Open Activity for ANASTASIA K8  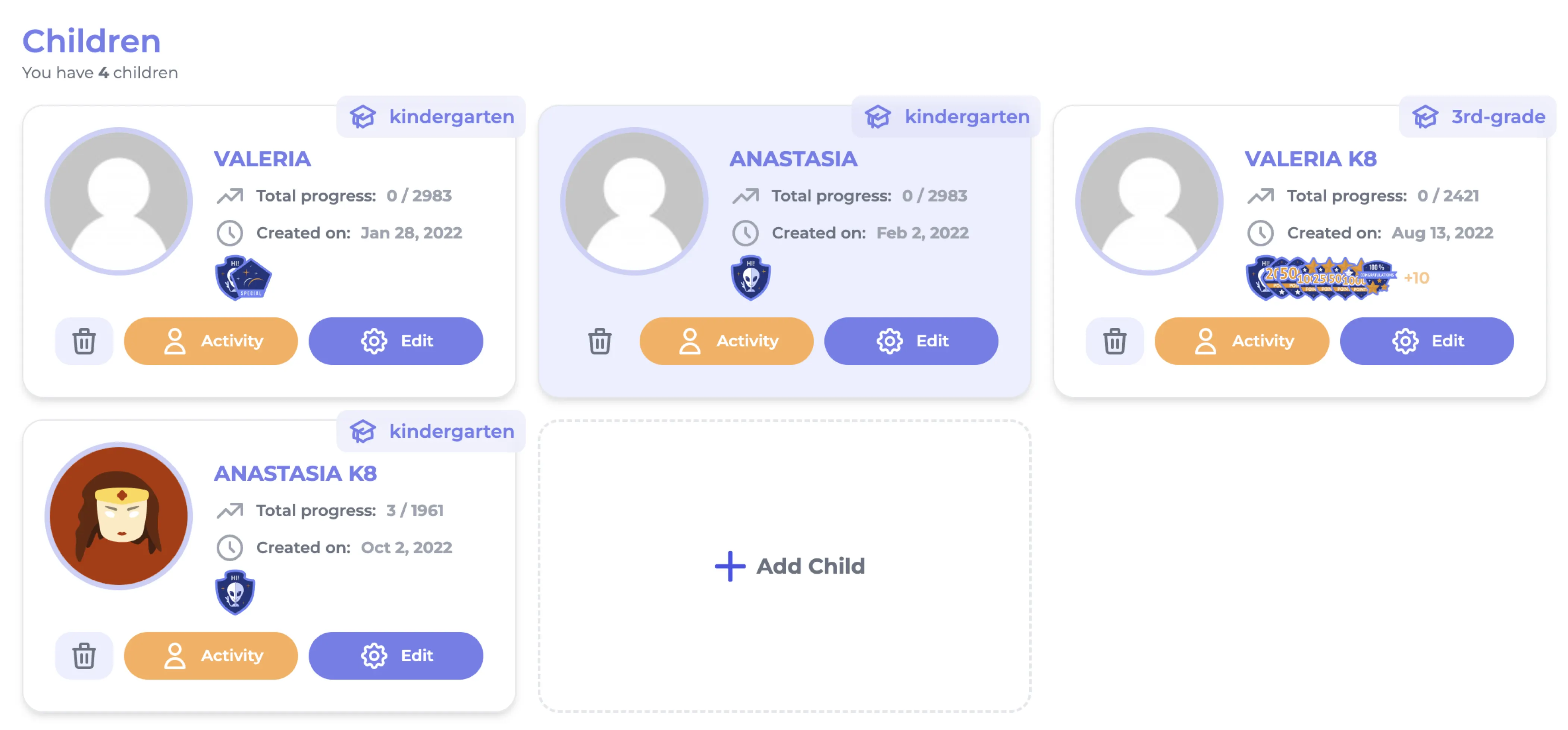[x=211, y=656]
